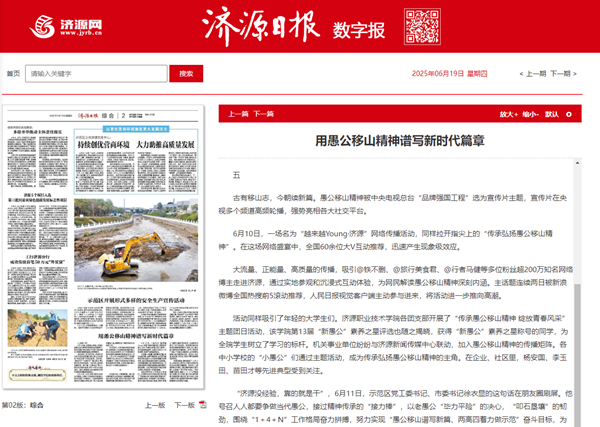This screenshot has height=427, width=600.
Task: Enlarge article text with 放大+
Action: click(509, 114)
